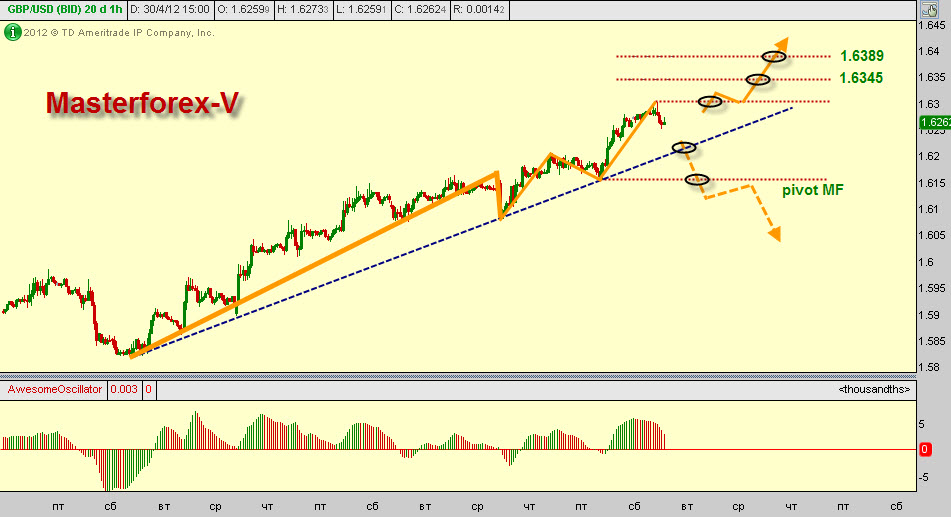Click the oval marker on the 1.6389 line
The height and width of the screenshot is (517, 951).
pos(773,56)
